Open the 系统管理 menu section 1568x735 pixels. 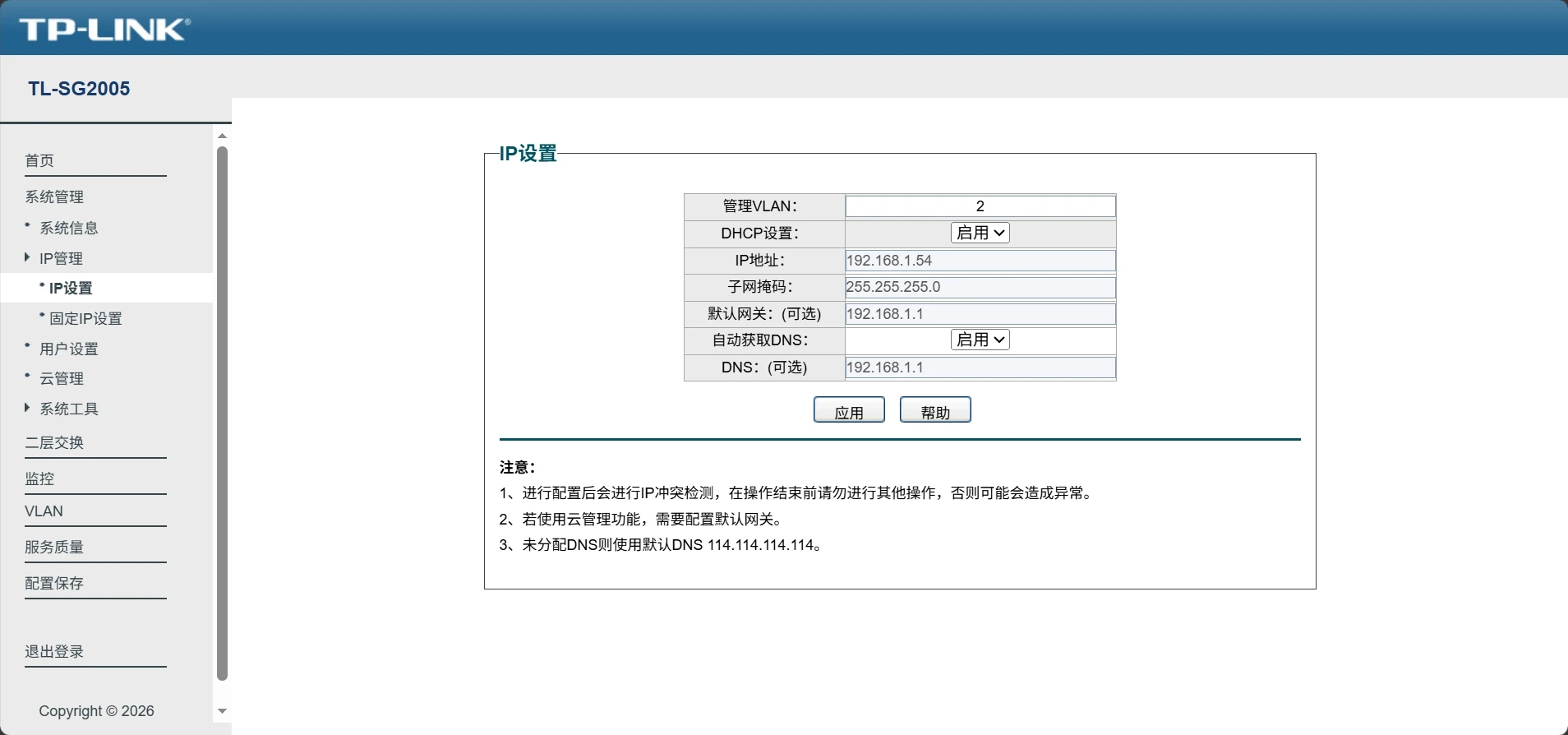(54, 196)
